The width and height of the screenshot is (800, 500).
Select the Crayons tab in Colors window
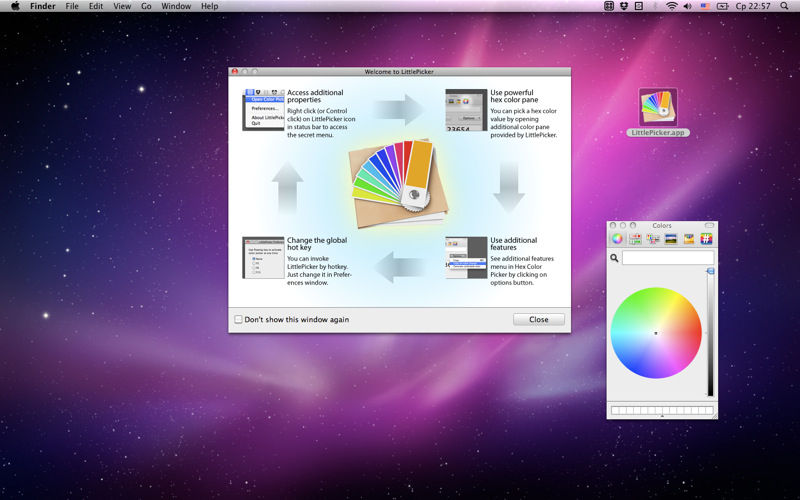(689, 239)
